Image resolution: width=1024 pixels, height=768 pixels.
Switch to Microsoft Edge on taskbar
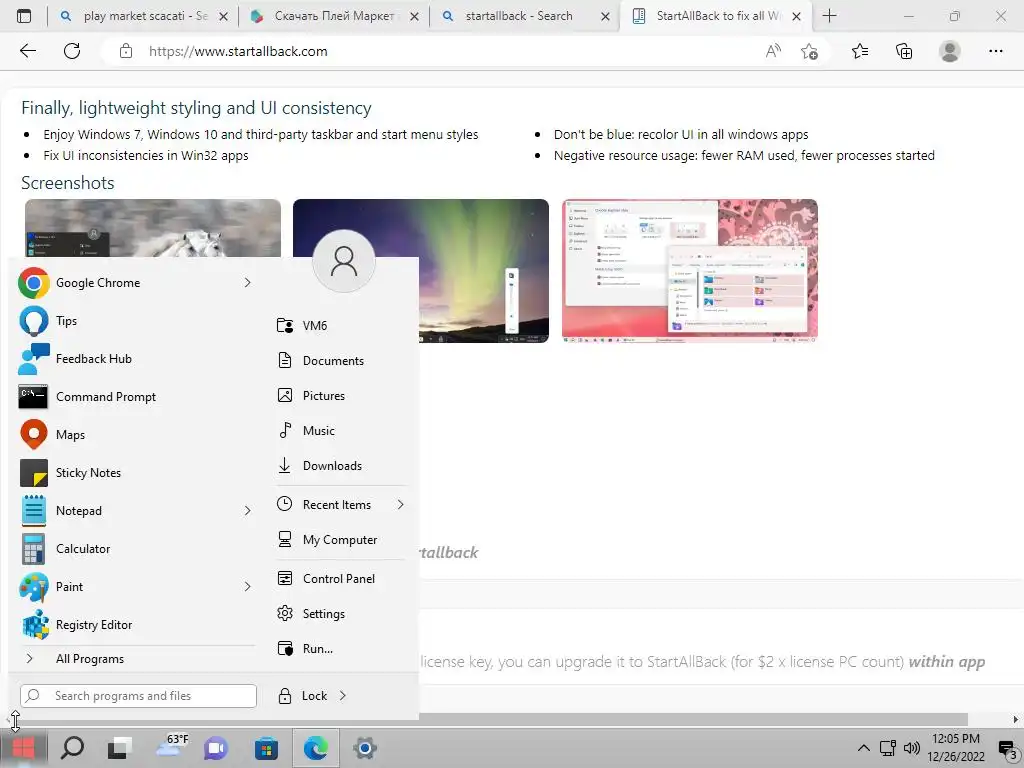(x=315, y=748)
